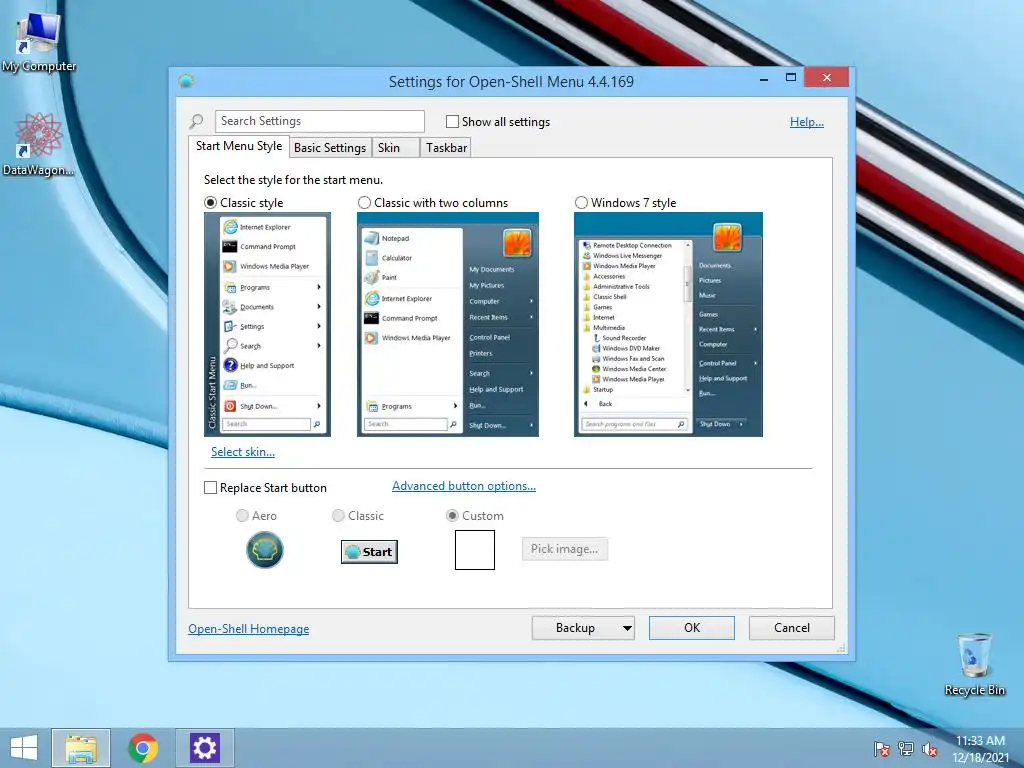Click the Action Center flag tray icon

pos(882,749)
